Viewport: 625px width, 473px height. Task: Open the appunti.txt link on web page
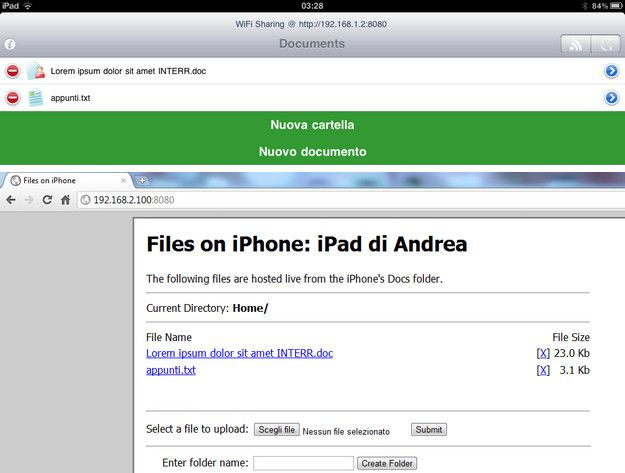[171, 370]
